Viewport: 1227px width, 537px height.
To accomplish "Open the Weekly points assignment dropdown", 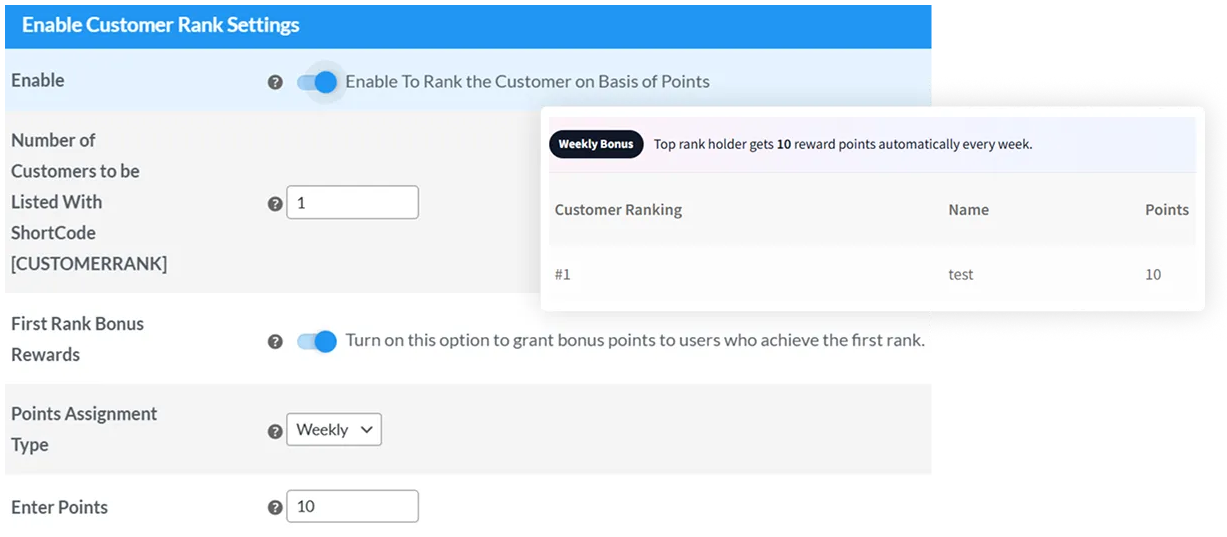I will pyautogui.click(x=334, y=430).
